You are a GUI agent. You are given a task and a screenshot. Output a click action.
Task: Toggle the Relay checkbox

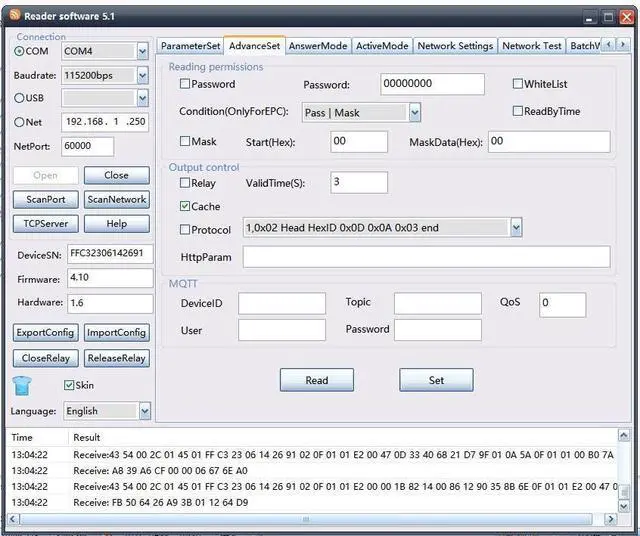point(185,183)
